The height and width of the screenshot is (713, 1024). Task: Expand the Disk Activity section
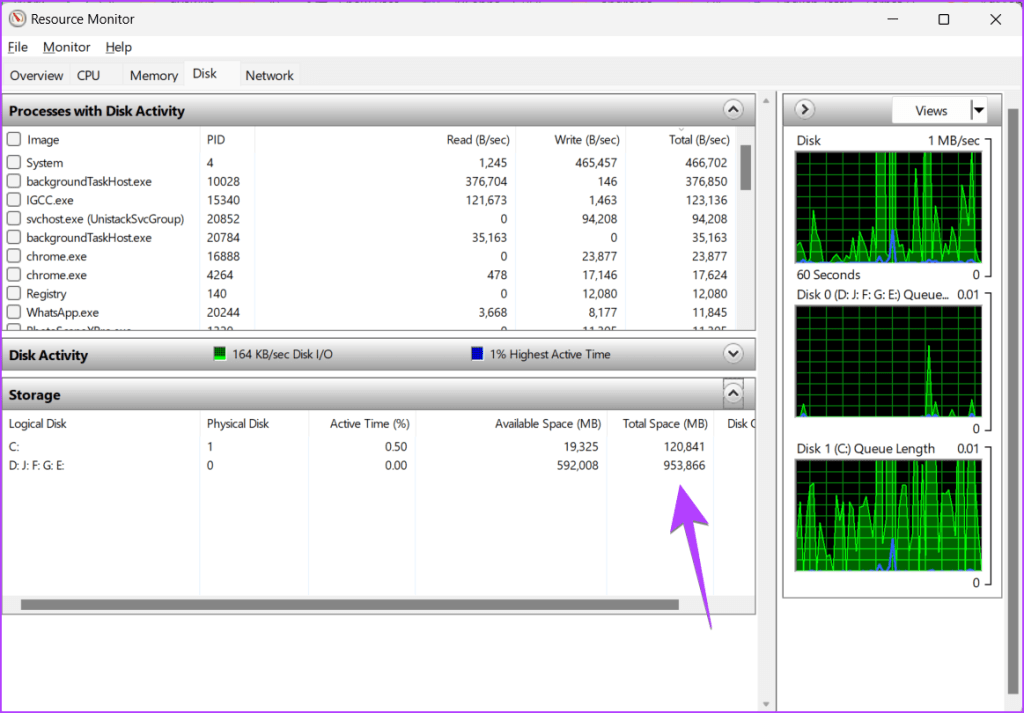point(732,353)
